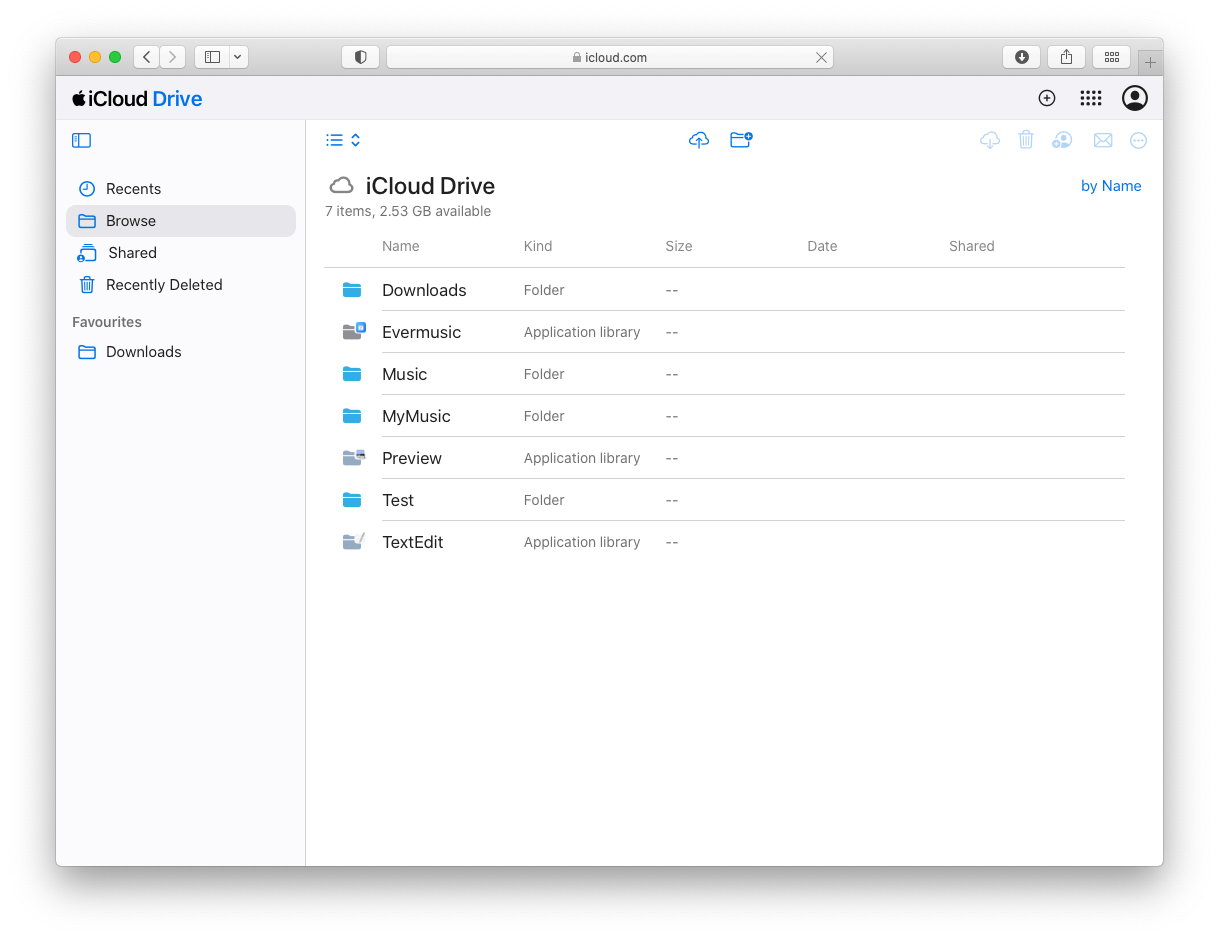1219x940 pixels.
Task: Switch to list view layout
Action: [334, 139]
